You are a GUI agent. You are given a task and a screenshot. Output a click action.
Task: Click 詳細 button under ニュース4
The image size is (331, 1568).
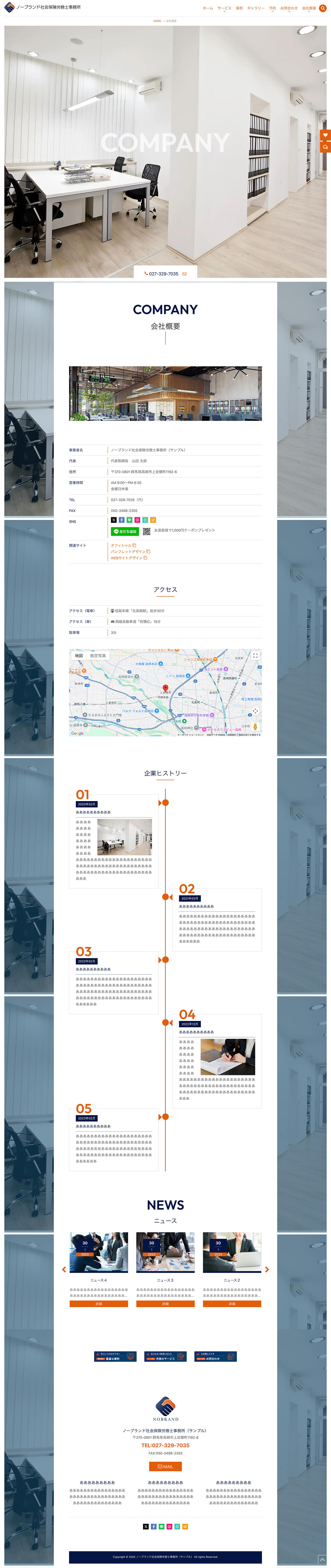pos(99,1304)
